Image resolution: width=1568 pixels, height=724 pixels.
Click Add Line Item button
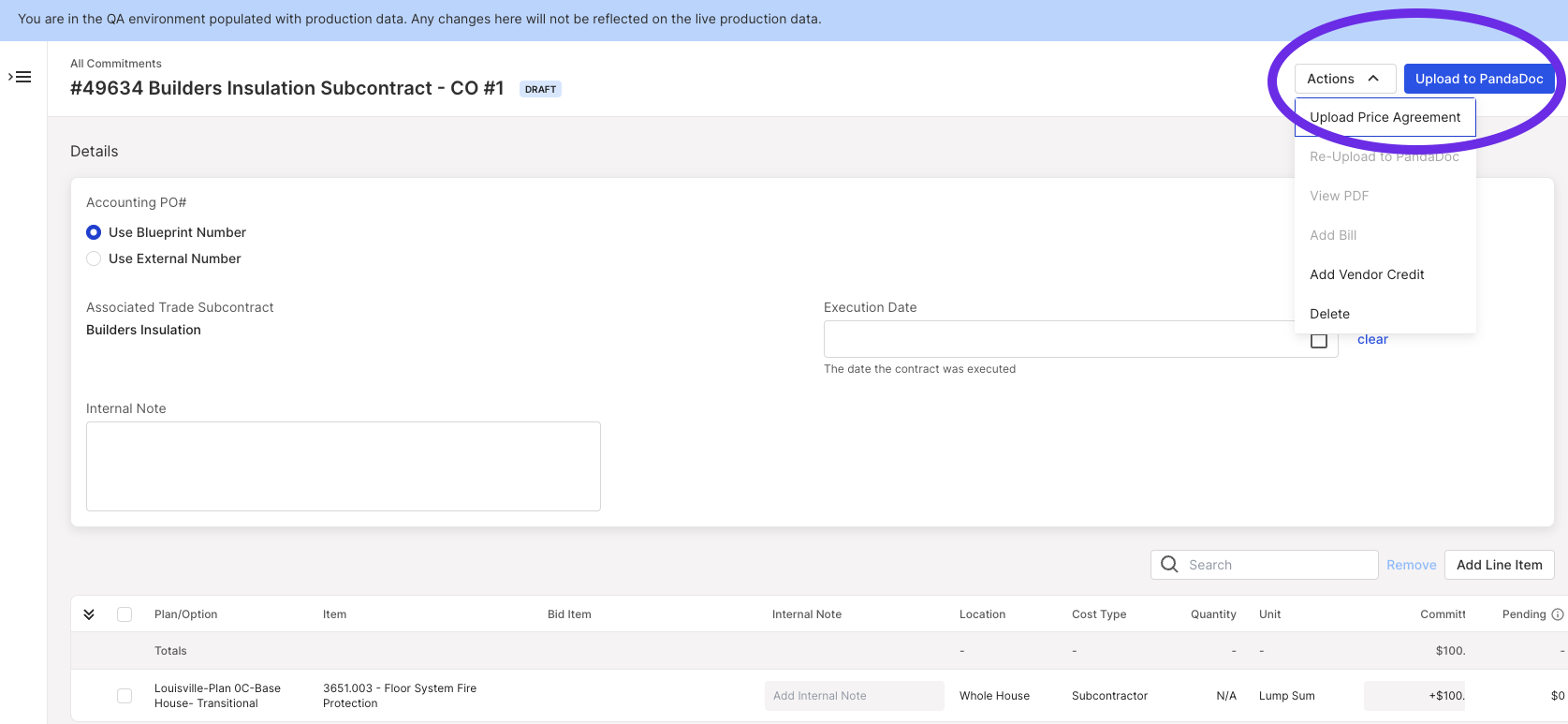click(1500, 565)
